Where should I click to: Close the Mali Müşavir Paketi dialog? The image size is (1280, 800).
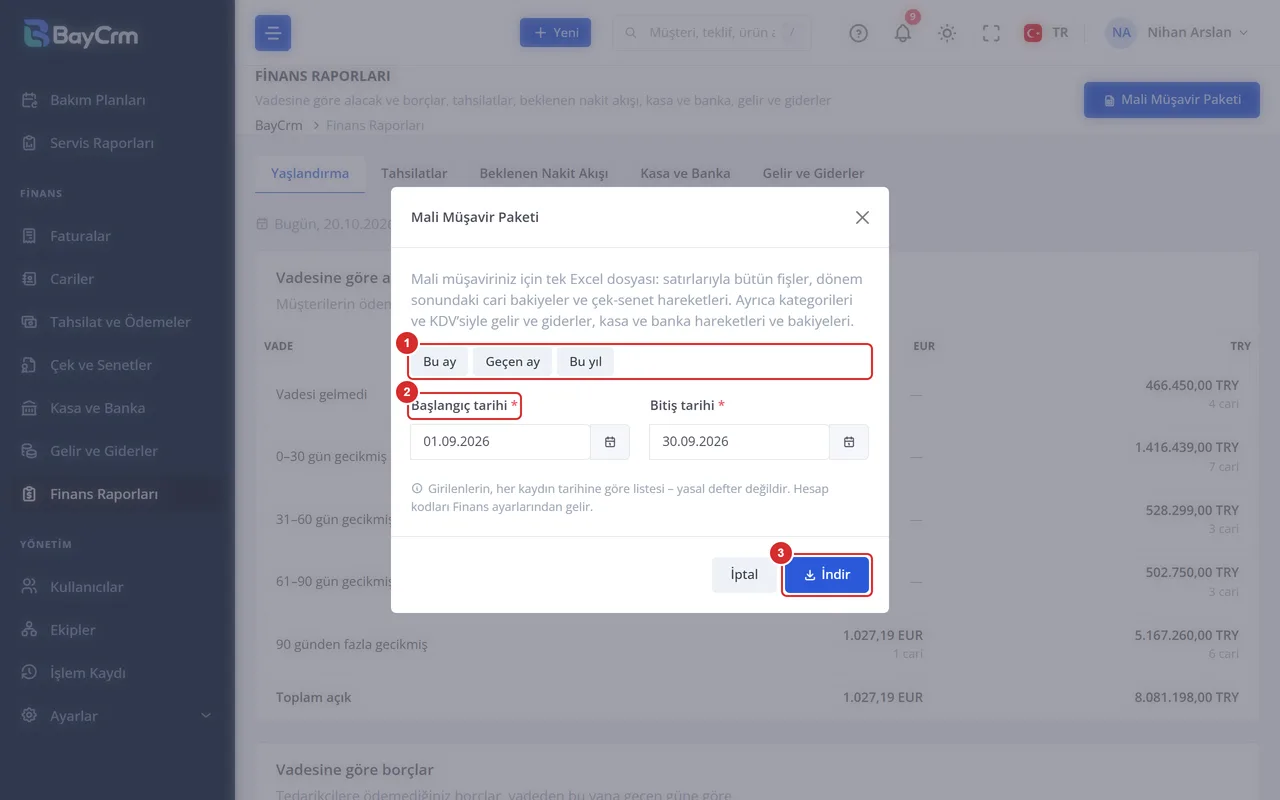pyautogui.click(x=862, y=217)
